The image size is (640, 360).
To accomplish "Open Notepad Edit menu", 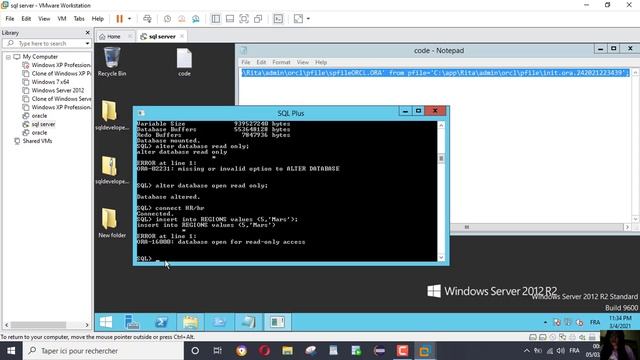I will click(261, 62).
